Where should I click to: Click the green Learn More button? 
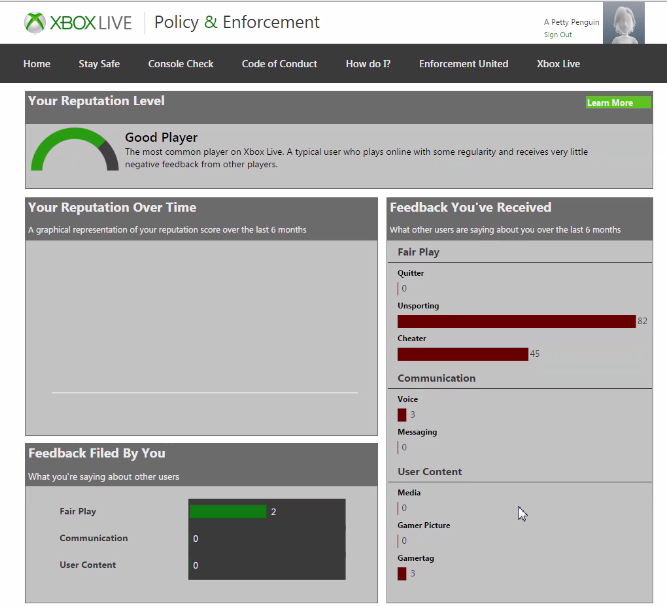(618, 102)
